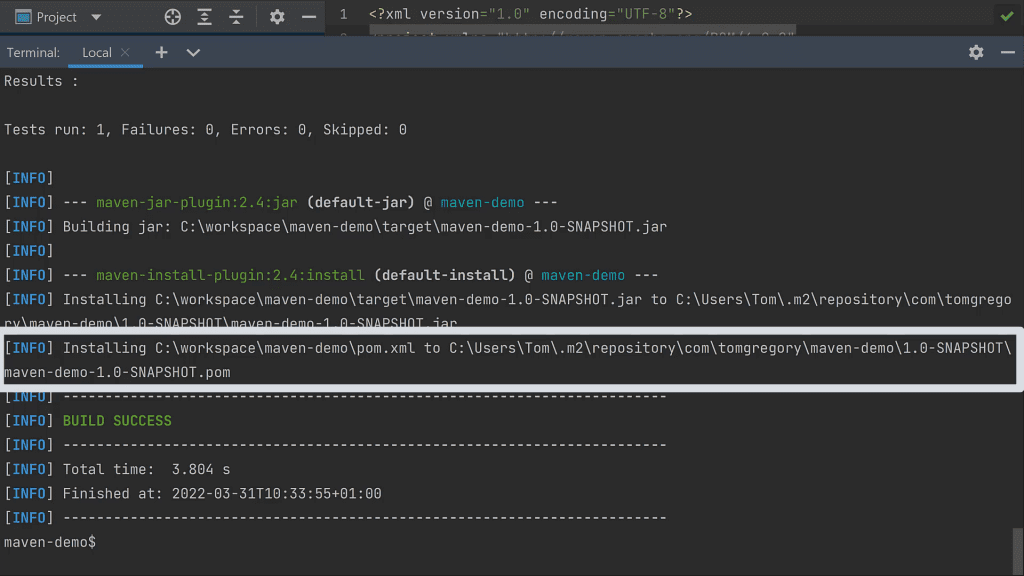
Task: Close the Local terminal tab
Action: (x=125, y=52)
